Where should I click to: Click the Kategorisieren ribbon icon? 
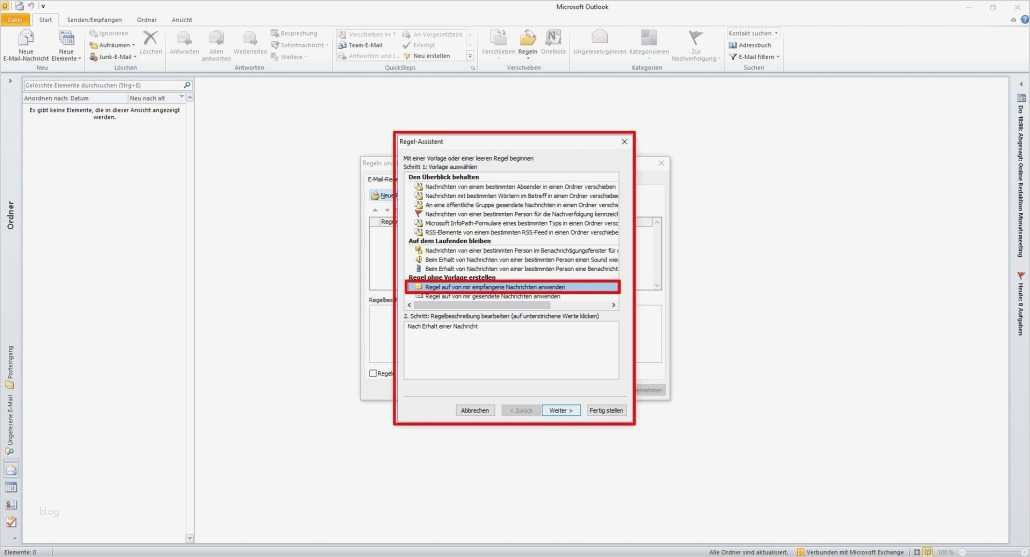pyautogui.click(x=649, y=37)
